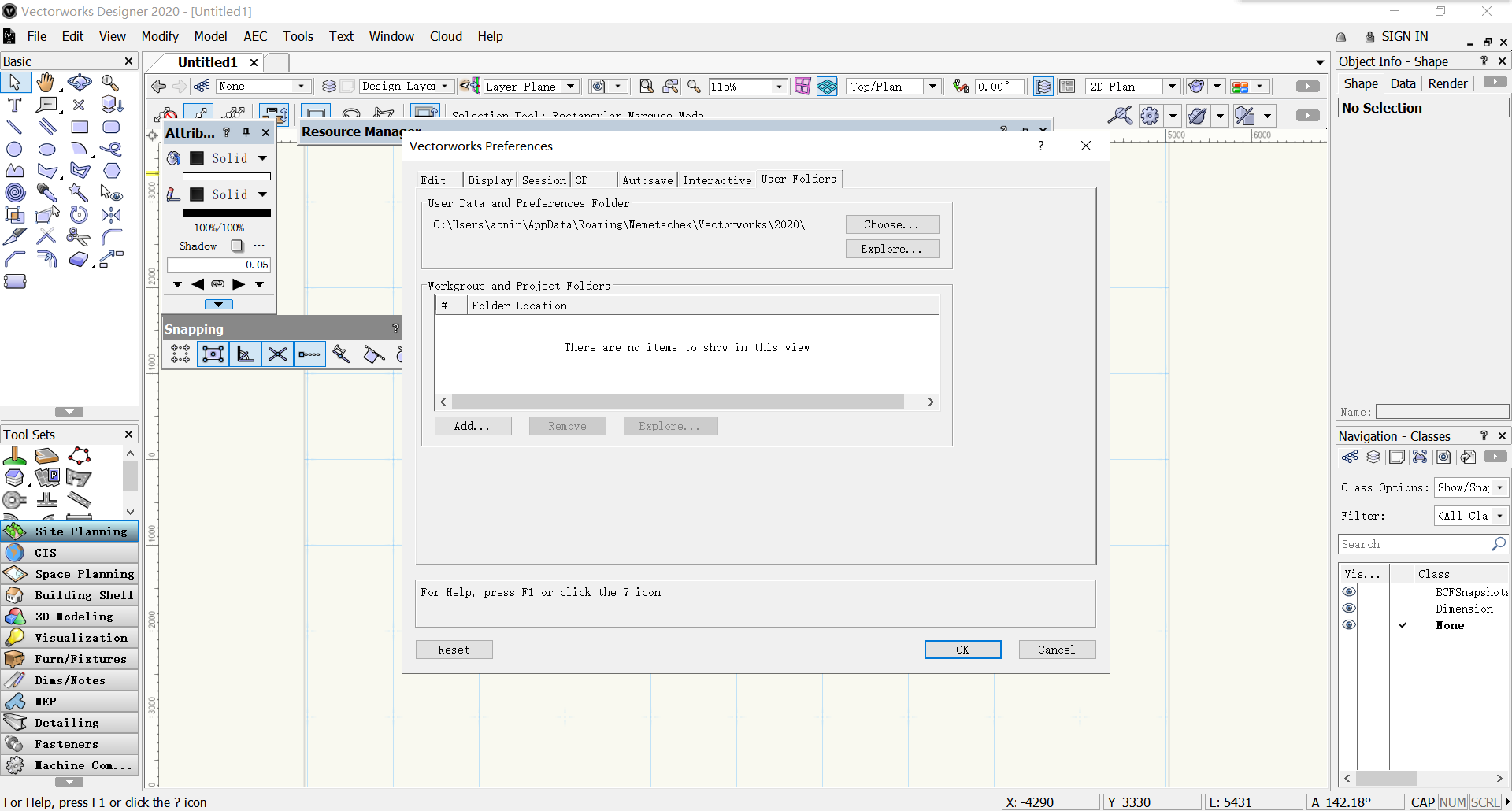Click Choose... for user data folder
This screenshot has height=811, width=1512.
tap(892, 224)
